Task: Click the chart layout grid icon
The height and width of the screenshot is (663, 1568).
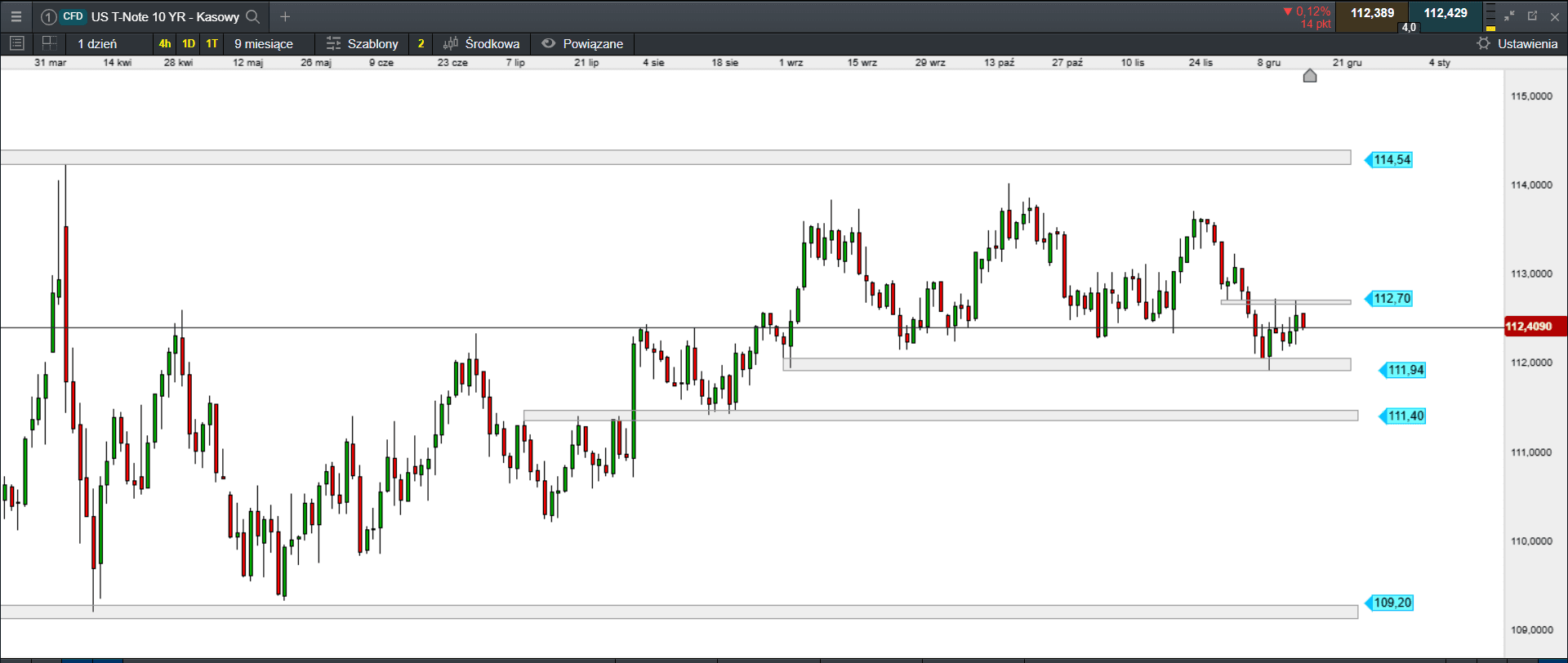Action: (x=49, y=43)
